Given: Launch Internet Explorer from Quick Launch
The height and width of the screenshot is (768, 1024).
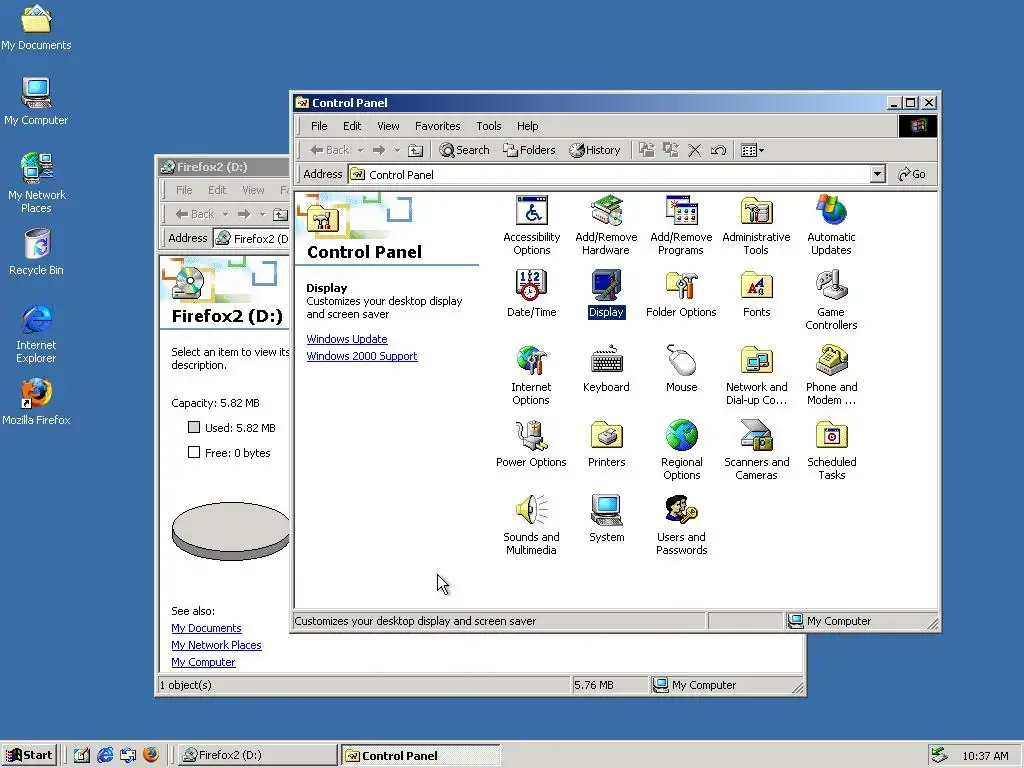Looking at the screenshot, I should [104, 755].
